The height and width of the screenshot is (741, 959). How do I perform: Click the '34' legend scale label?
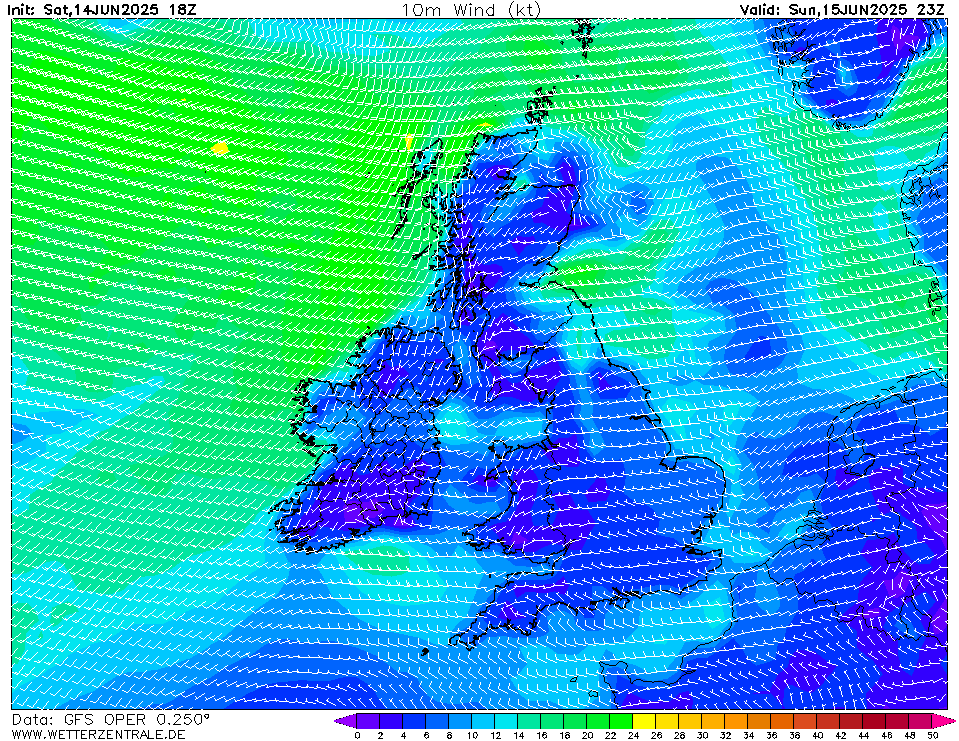tap(748, 735)
